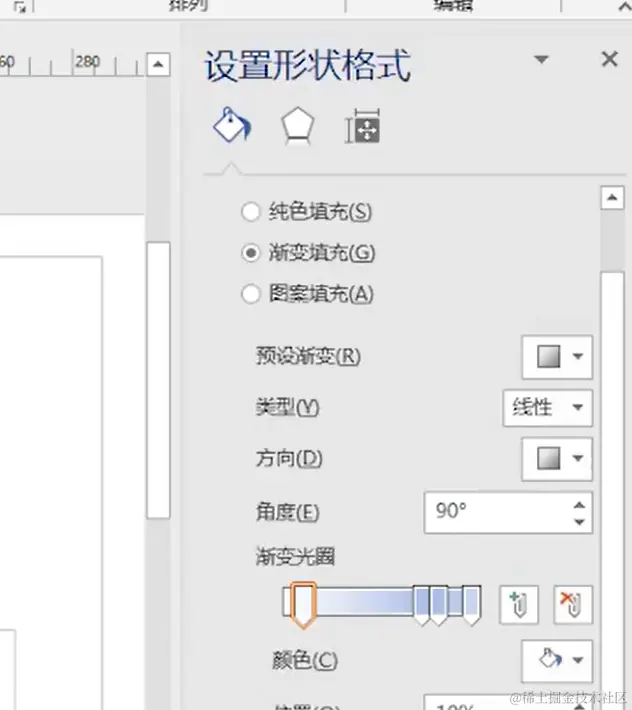Select the rightmost gradient stop
The image size is (632, 710).
pyautogui.click(x=471, y=605)
